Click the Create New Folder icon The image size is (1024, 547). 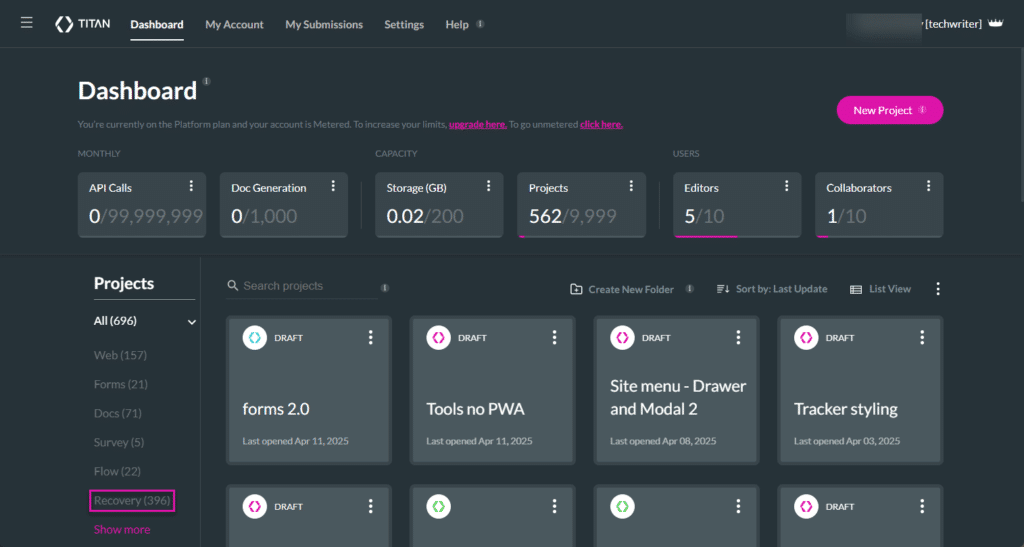point(576,289)
